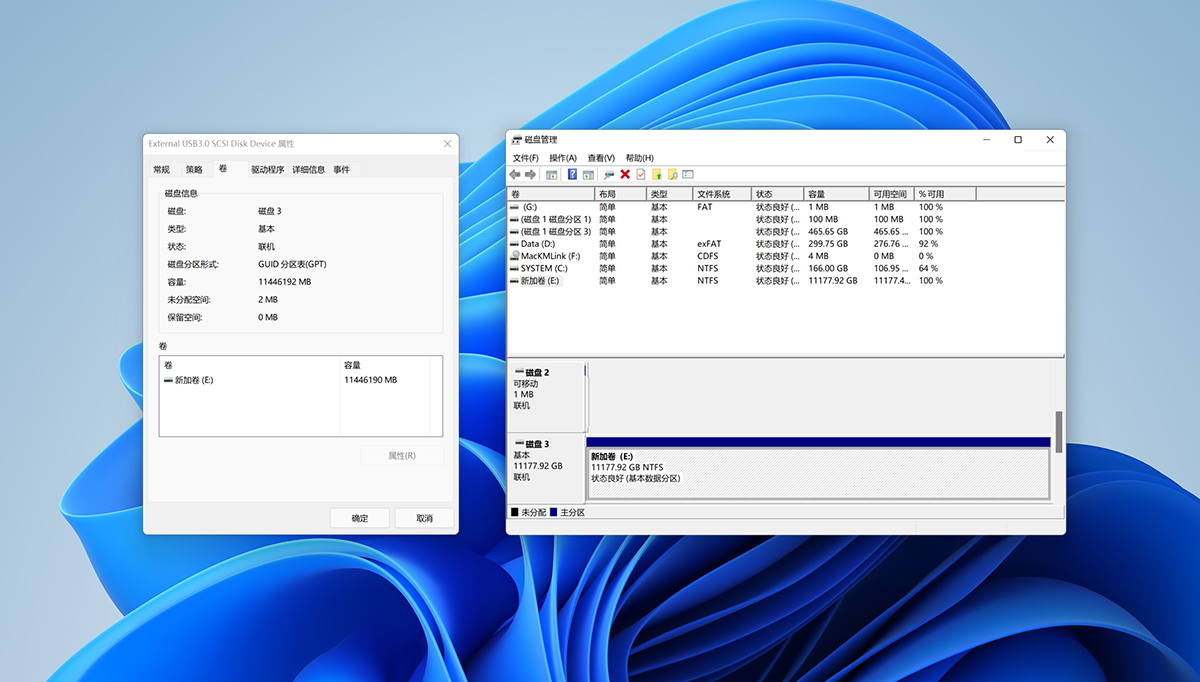Click the GUID 分区表(GPT) value text
This screenshot has width=1200, height=682.
coord(292,264)
